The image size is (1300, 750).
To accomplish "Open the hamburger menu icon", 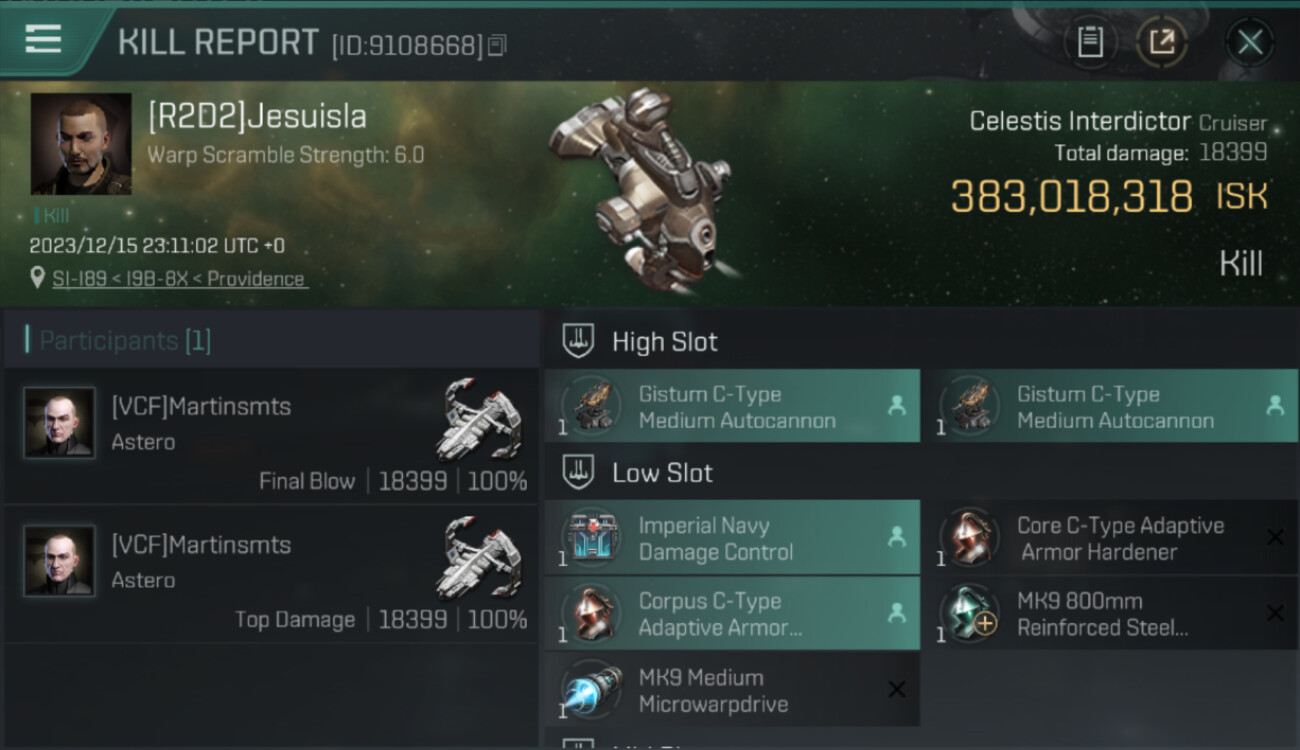I will tap(43, 40).
